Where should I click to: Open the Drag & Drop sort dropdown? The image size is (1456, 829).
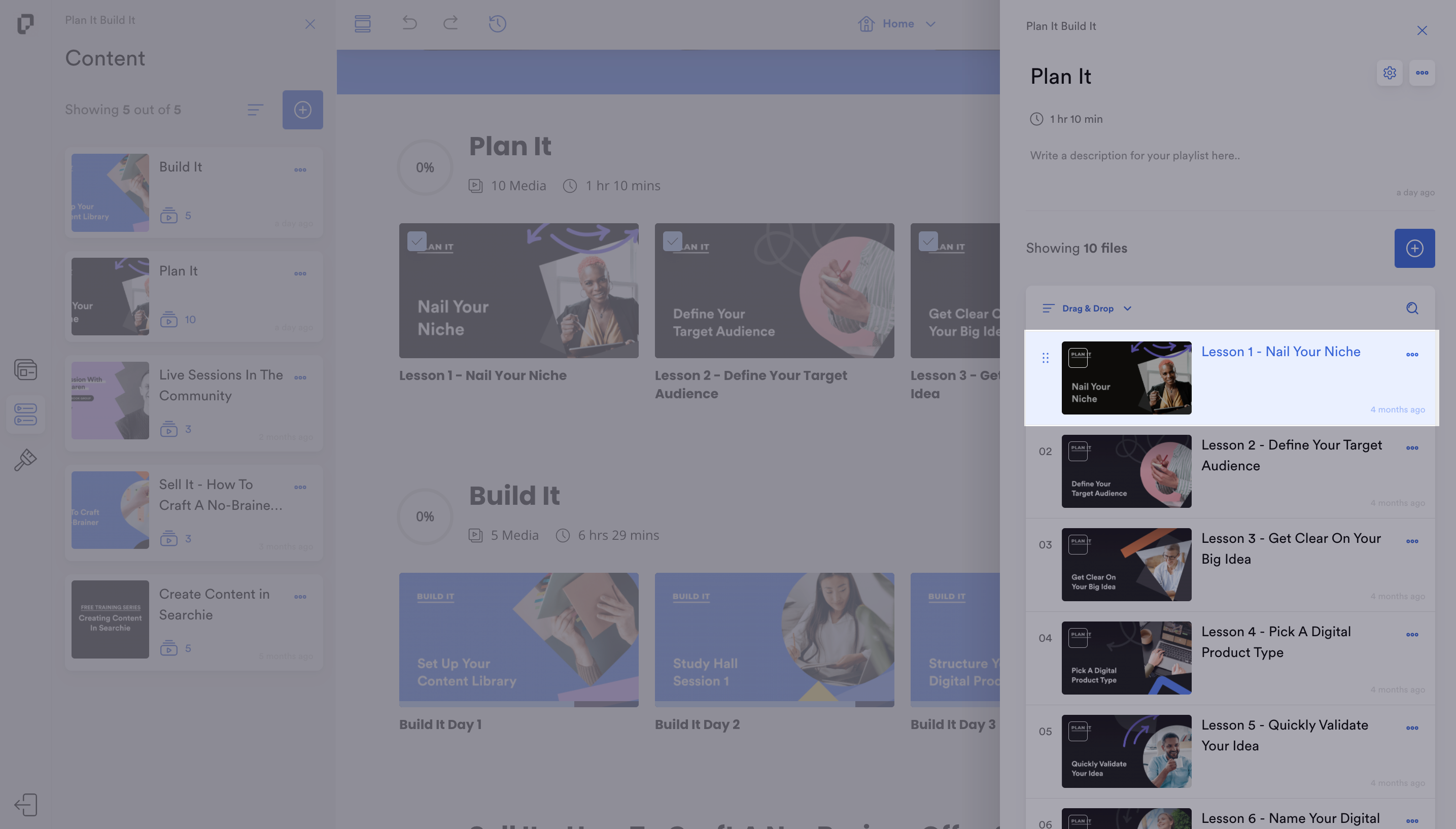(1087, 308)
